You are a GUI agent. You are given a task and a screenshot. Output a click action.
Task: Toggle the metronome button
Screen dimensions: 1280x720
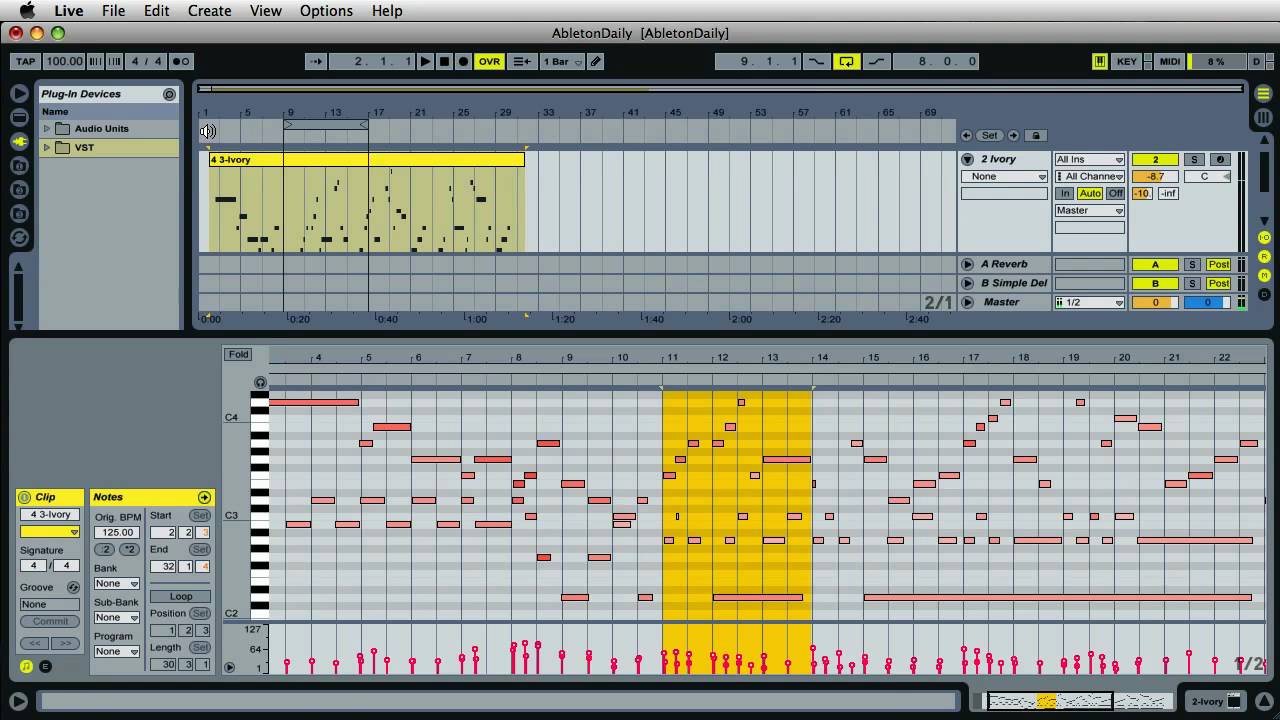180,61
